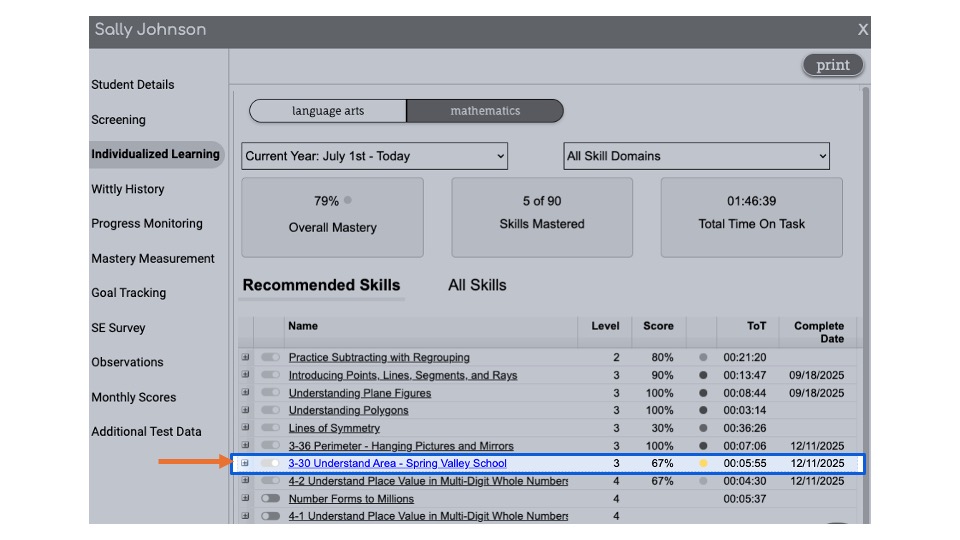Toggle the switch for 3-30 Understand Area
Viewport: 960px width, 540px height.
click(270, 463)
